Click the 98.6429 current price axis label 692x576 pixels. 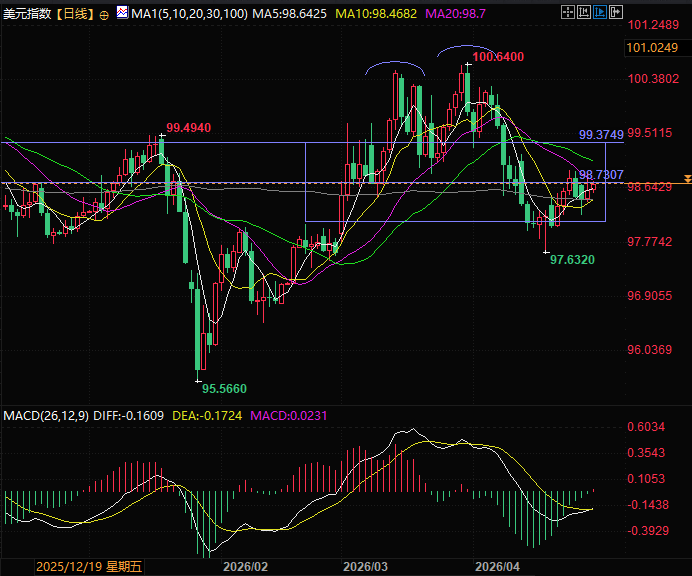(650, 187)
